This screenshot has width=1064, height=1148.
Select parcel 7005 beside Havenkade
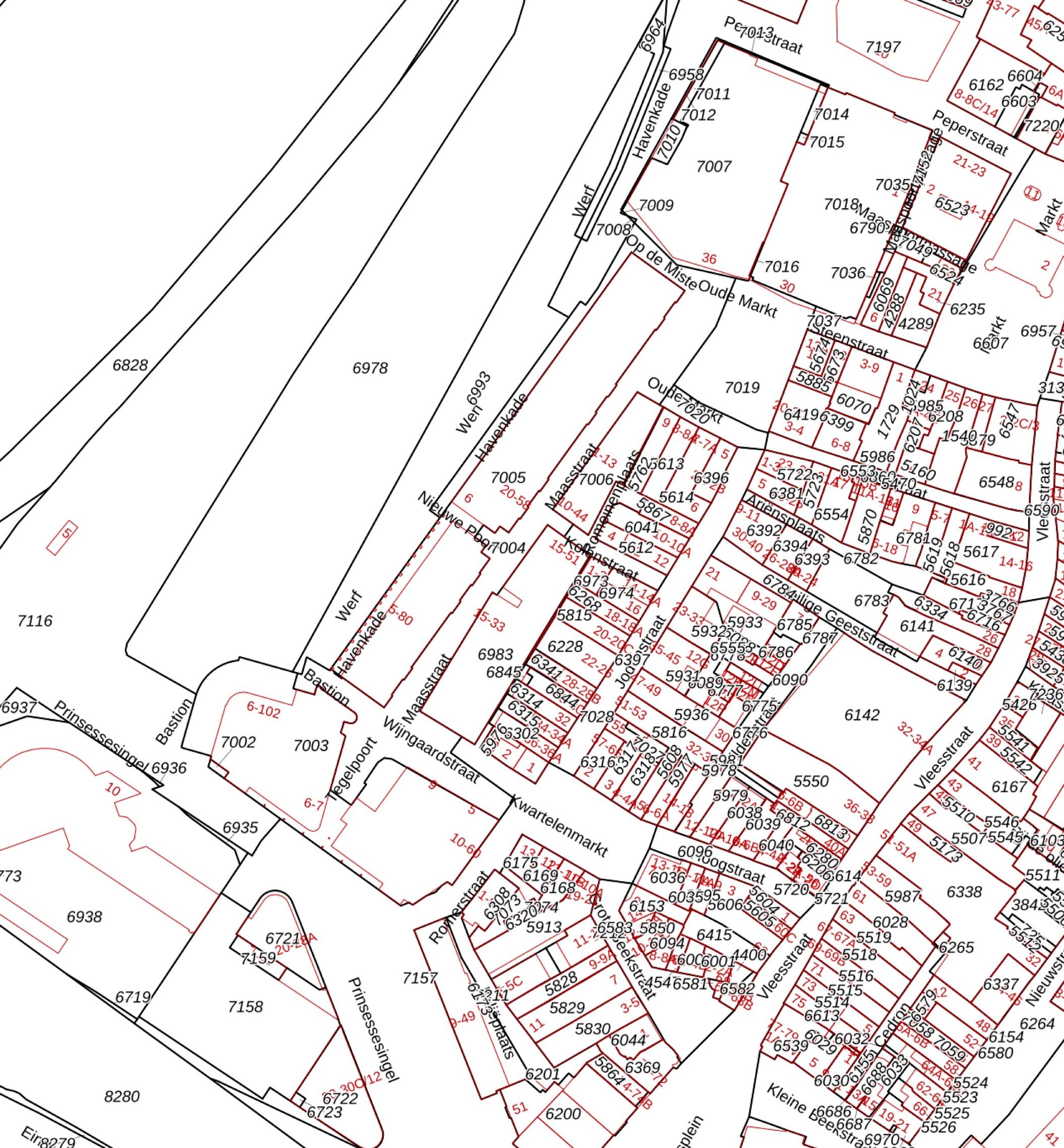tap(508, 478)
